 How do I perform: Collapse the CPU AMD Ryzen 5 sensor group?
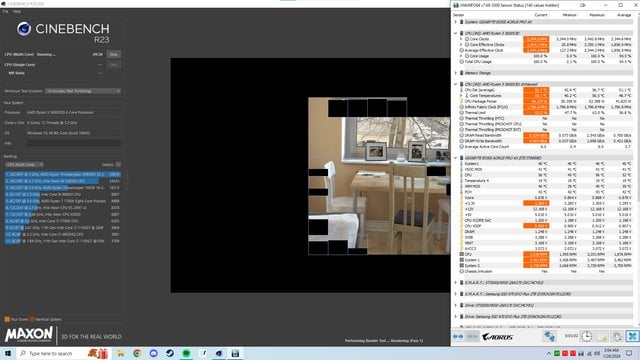pyautogui.click(x=456, y=33)
